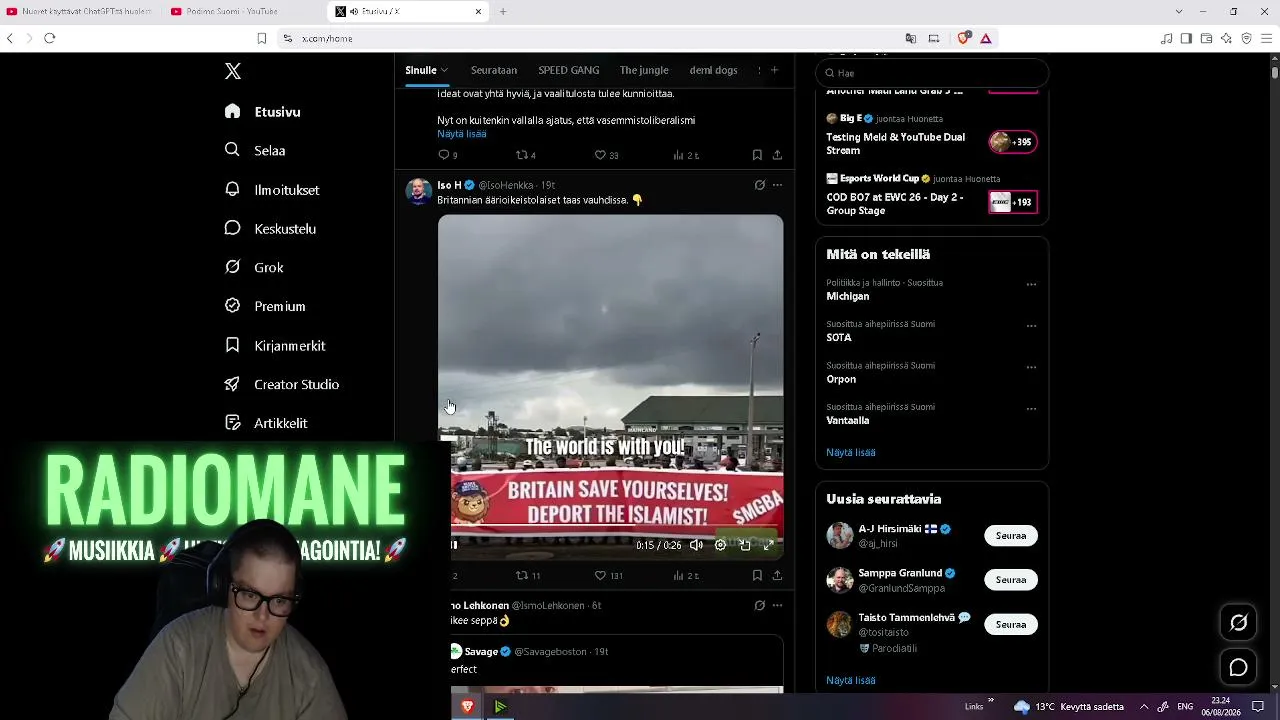1280x720 pixels.
Task: Add a new timeline tab with plus
Action: [774, 70]
